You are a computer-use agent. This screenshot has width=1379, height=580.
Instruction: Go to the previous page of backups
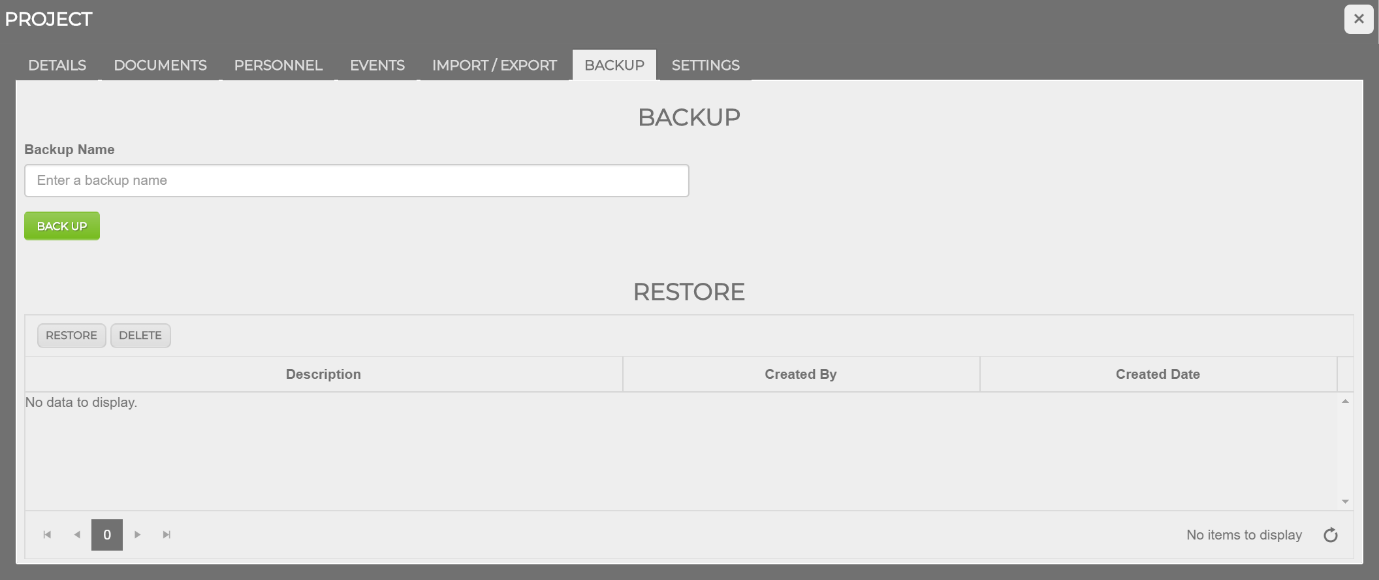pos(76,534)
